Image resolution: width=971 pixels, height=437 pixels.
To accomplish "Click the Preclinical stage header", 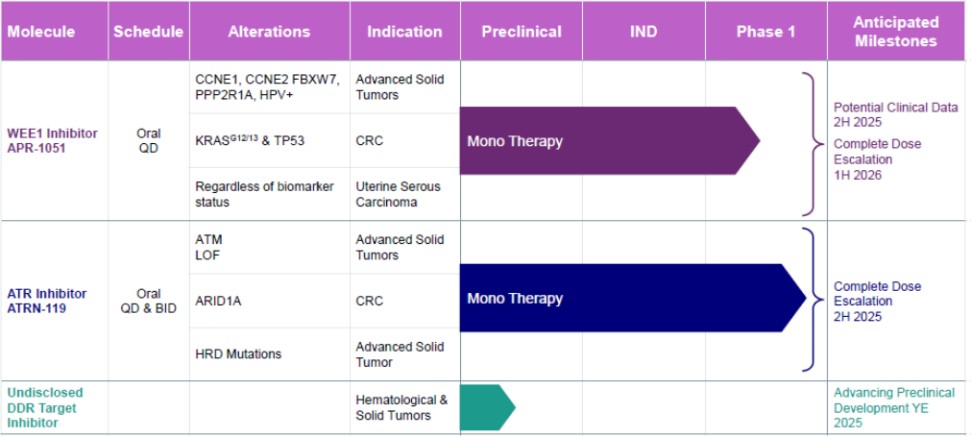I will [x=521, y=31].
